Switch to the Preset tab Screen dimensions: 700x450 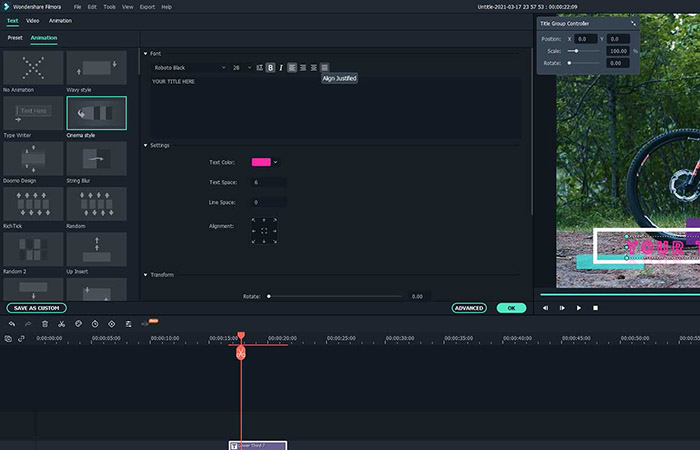point(15,38)
